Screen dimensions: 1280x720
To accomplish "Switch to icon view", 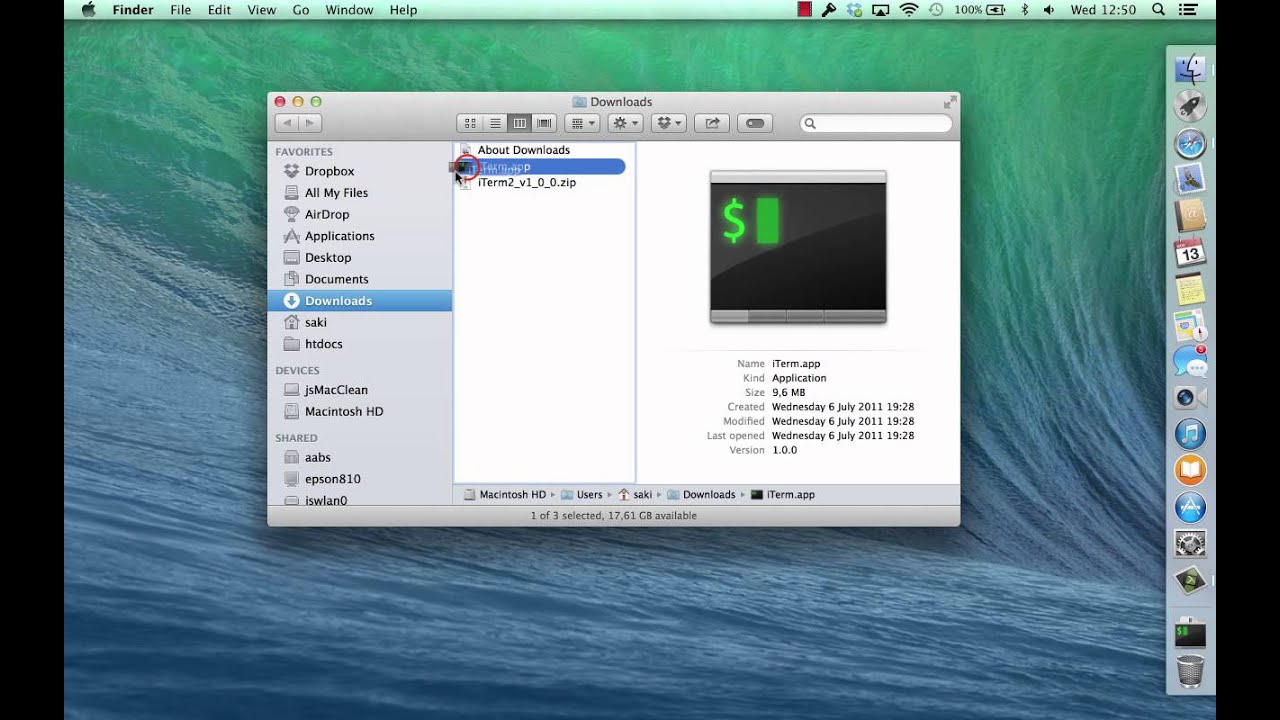I will (x=470, y=123).
